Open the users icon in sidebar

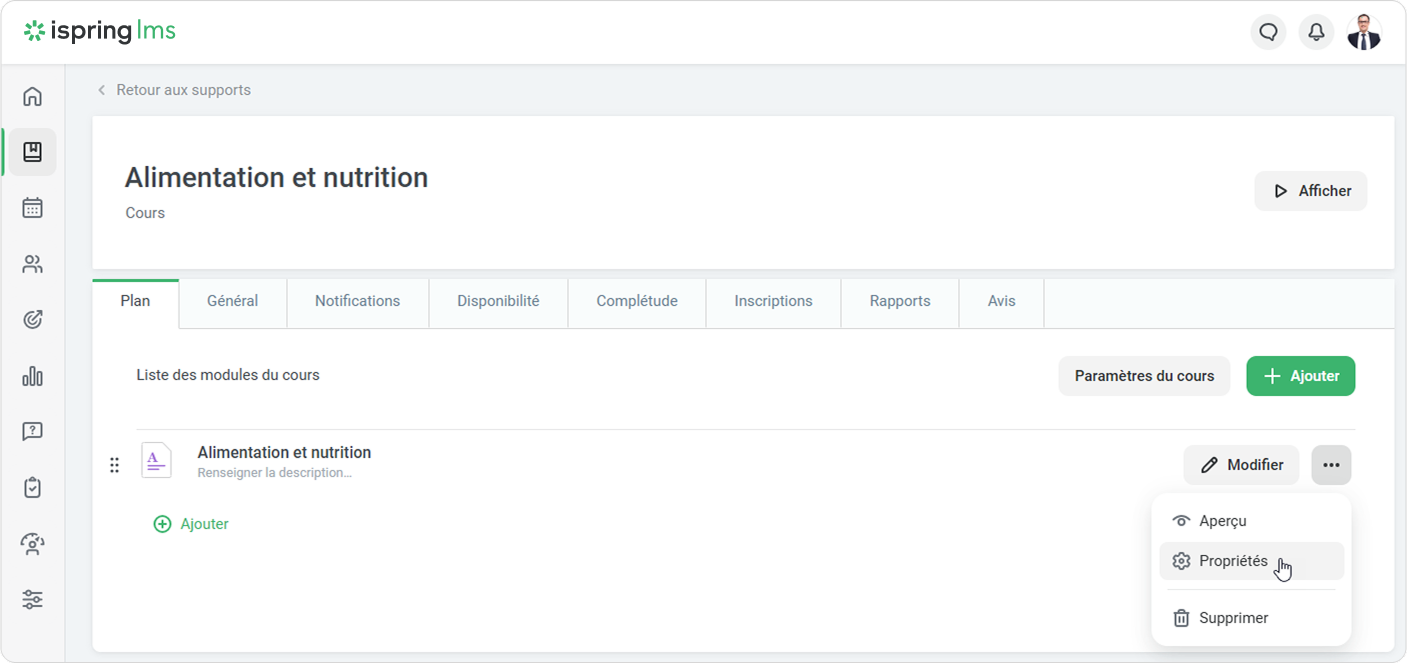(x=33, y=264)
